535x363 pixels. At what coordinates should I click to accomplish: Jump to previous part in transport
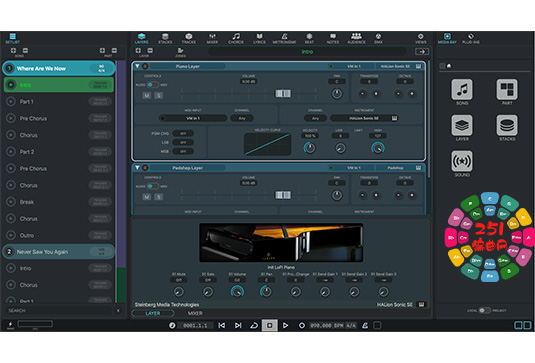[221, 325]
